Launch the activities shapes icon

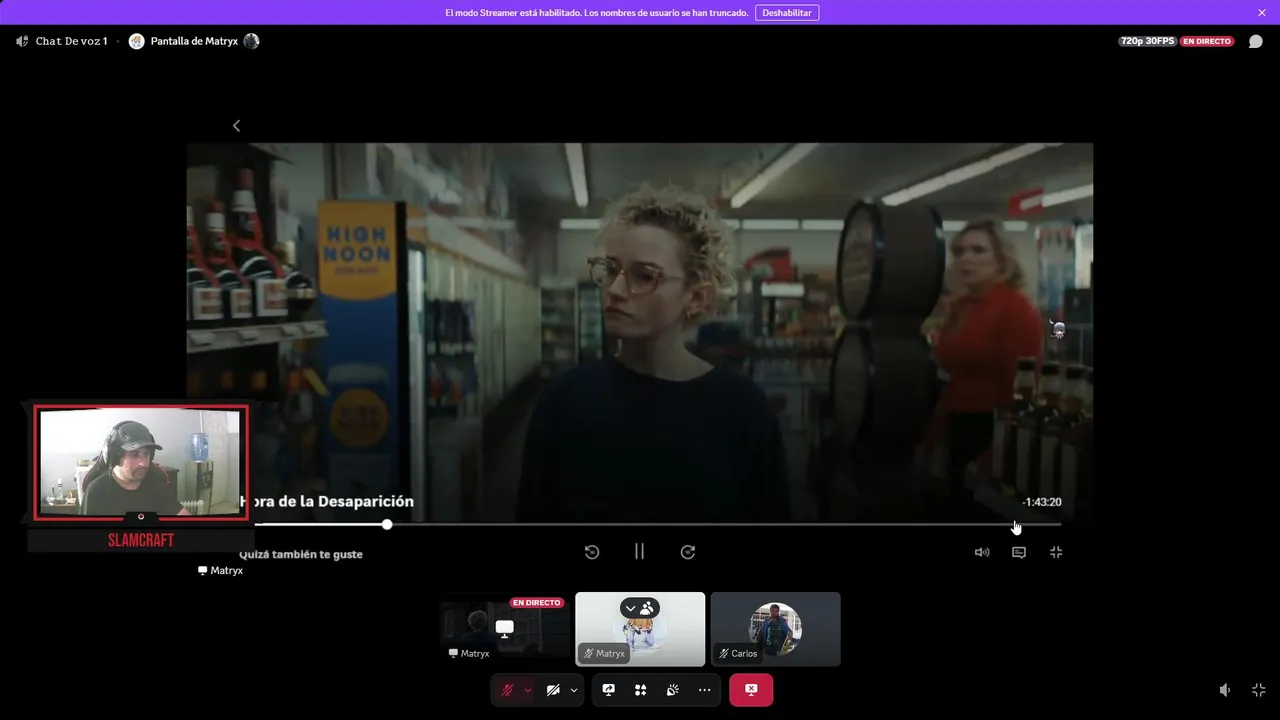[x=641, y=690]
